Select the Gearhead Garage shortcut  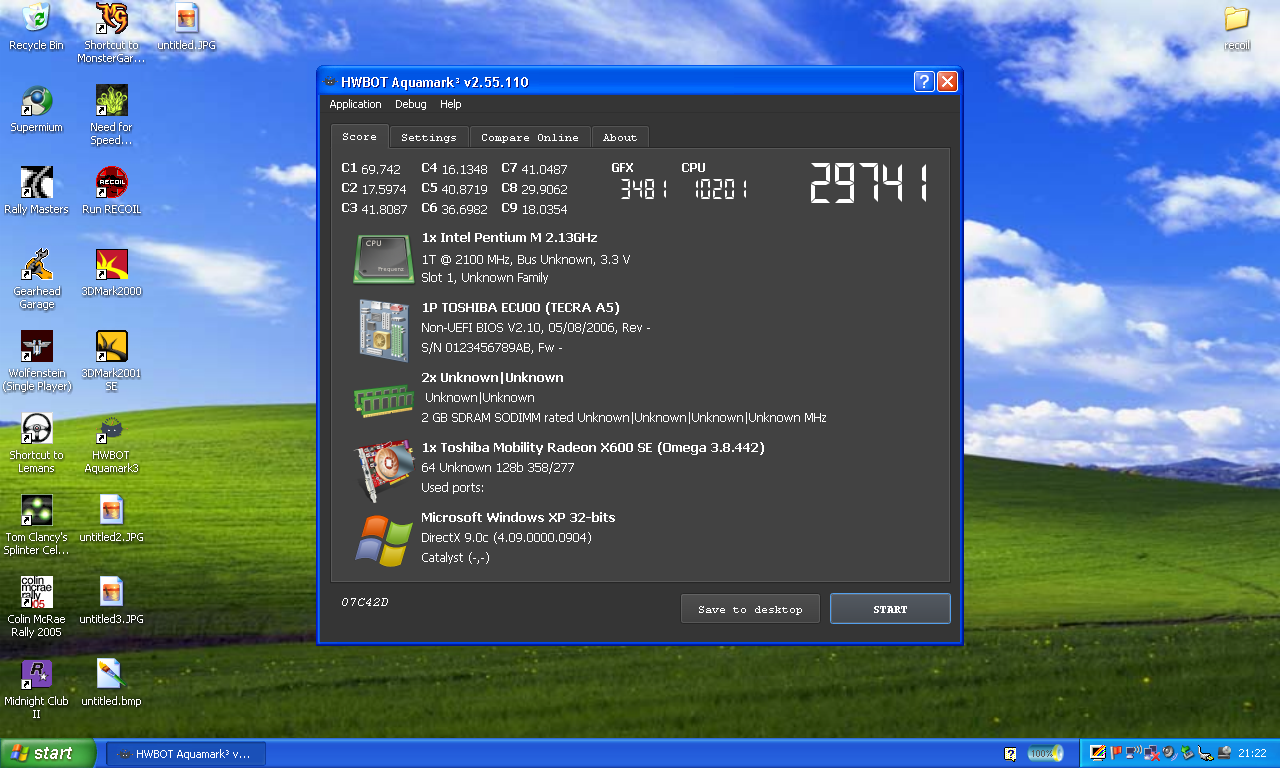36,279
